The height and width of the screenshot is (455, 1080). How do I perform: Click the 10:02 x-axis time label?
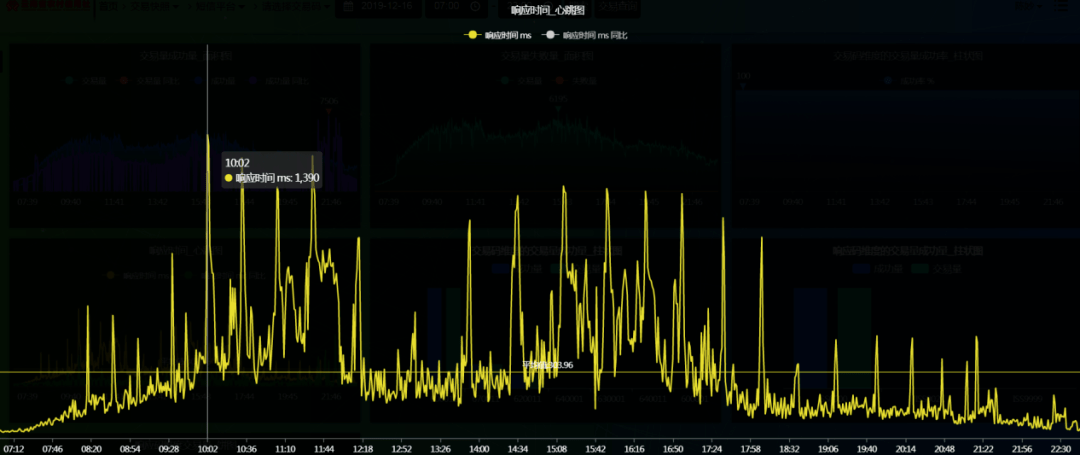pos(207,449)
